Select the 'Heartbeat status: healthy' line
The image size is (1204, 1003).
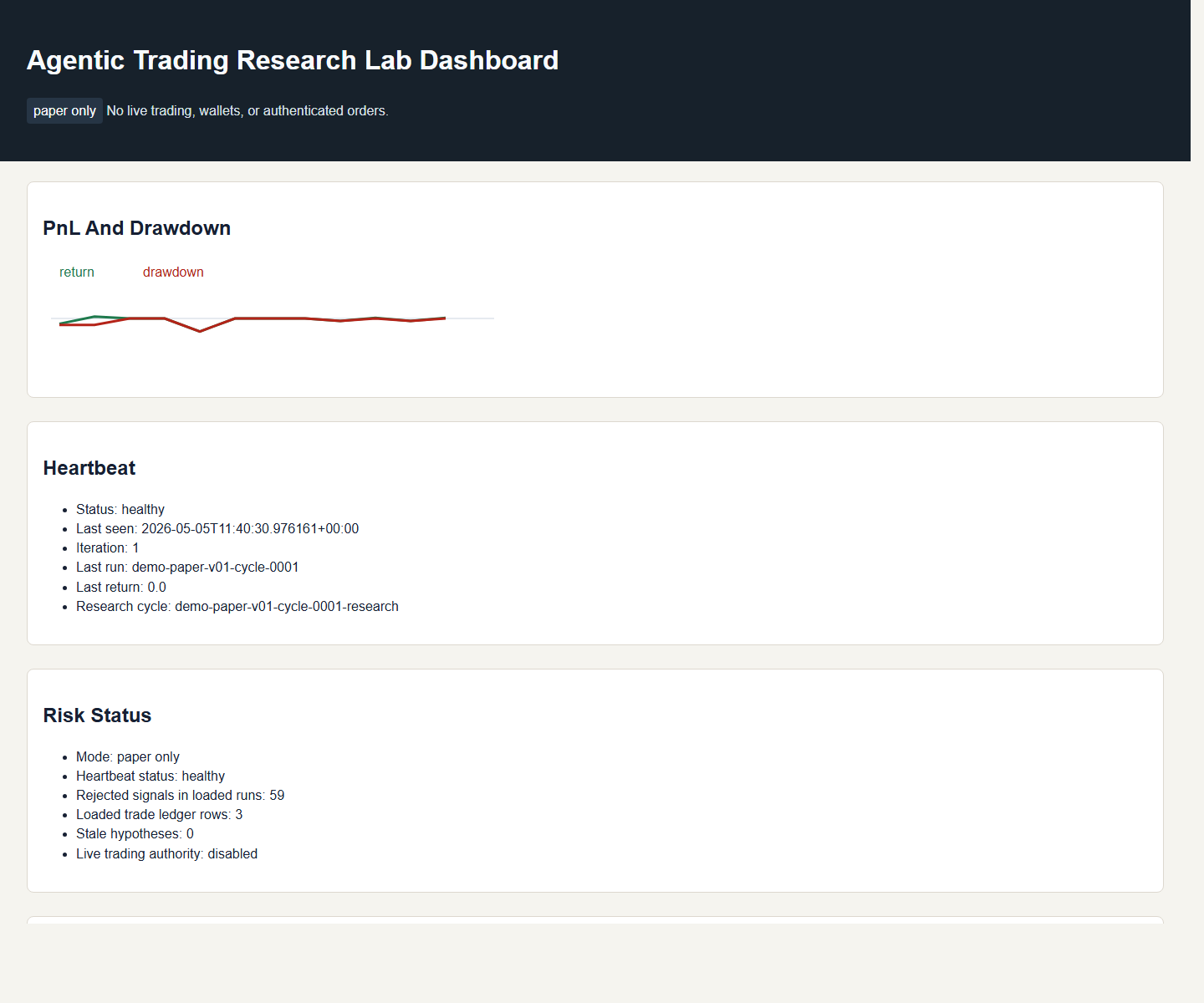[x=150, y=776]
